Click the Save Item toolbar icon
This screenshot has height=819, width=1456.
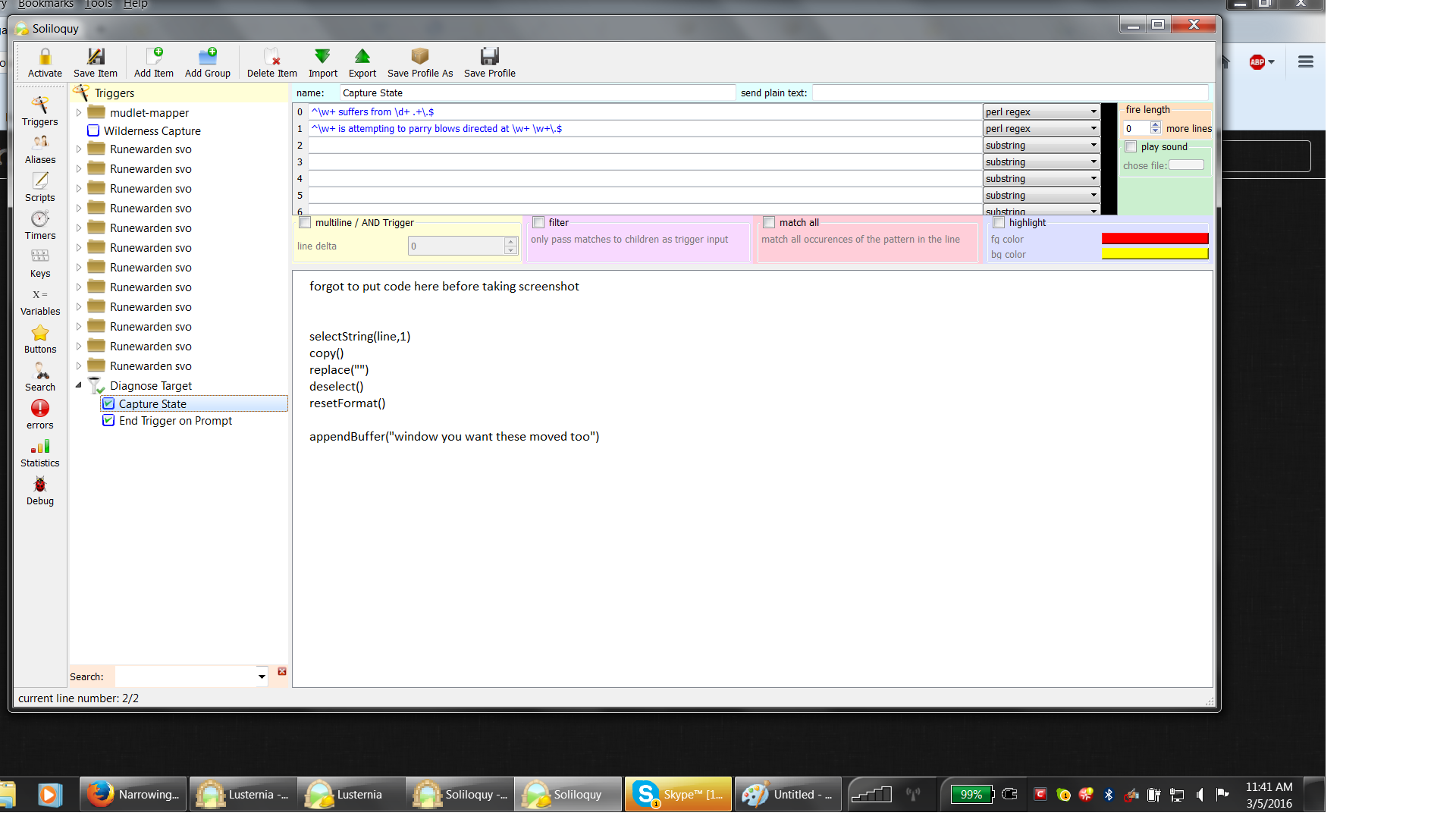[x=96, y=57]
